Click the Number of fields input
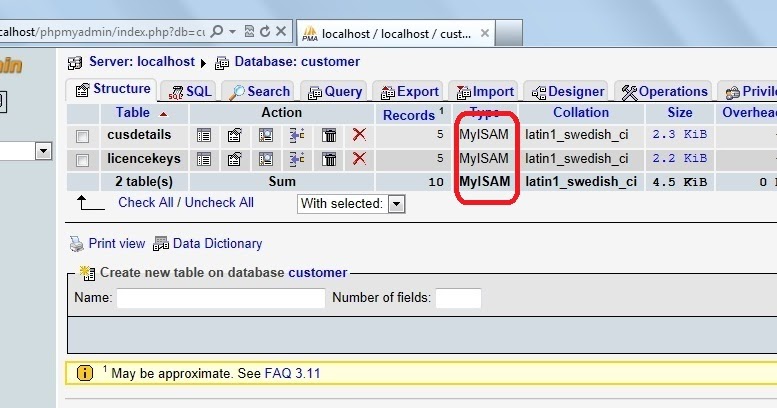Screen dimensions: 777x408 (x=458, y=298)
